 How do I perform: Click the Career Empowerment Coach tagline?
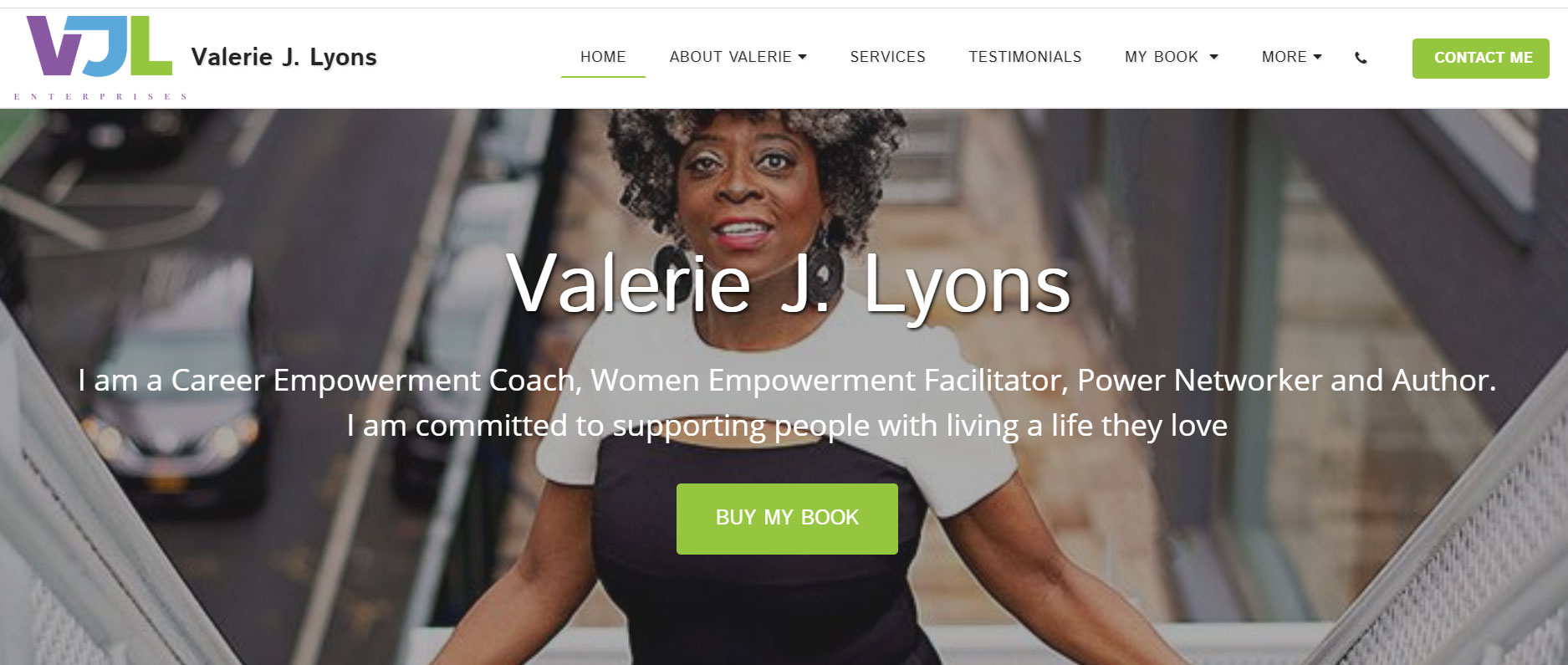coord(787,381)
